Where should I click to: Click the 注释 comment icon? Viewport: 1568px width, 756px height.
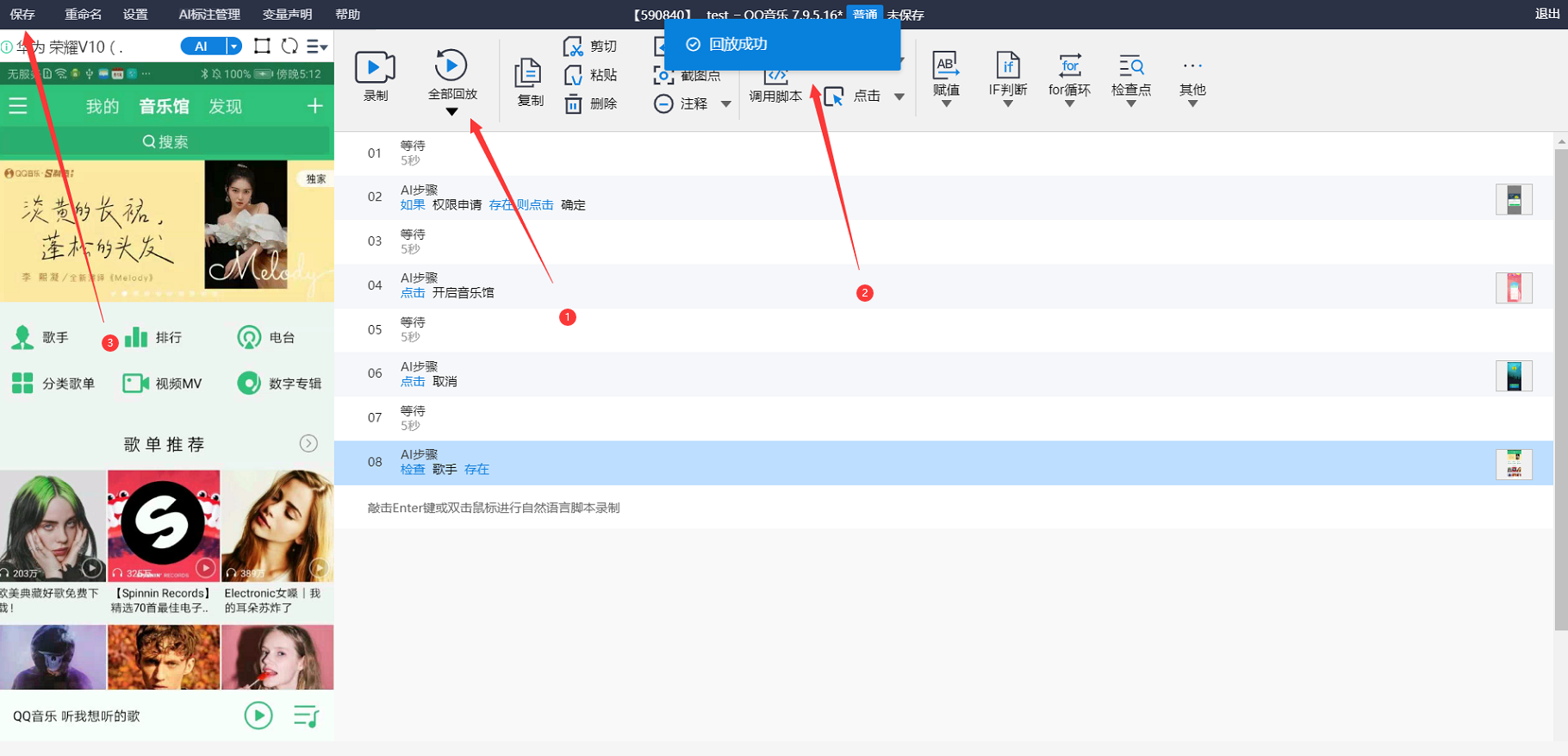(x=663, y=104)
